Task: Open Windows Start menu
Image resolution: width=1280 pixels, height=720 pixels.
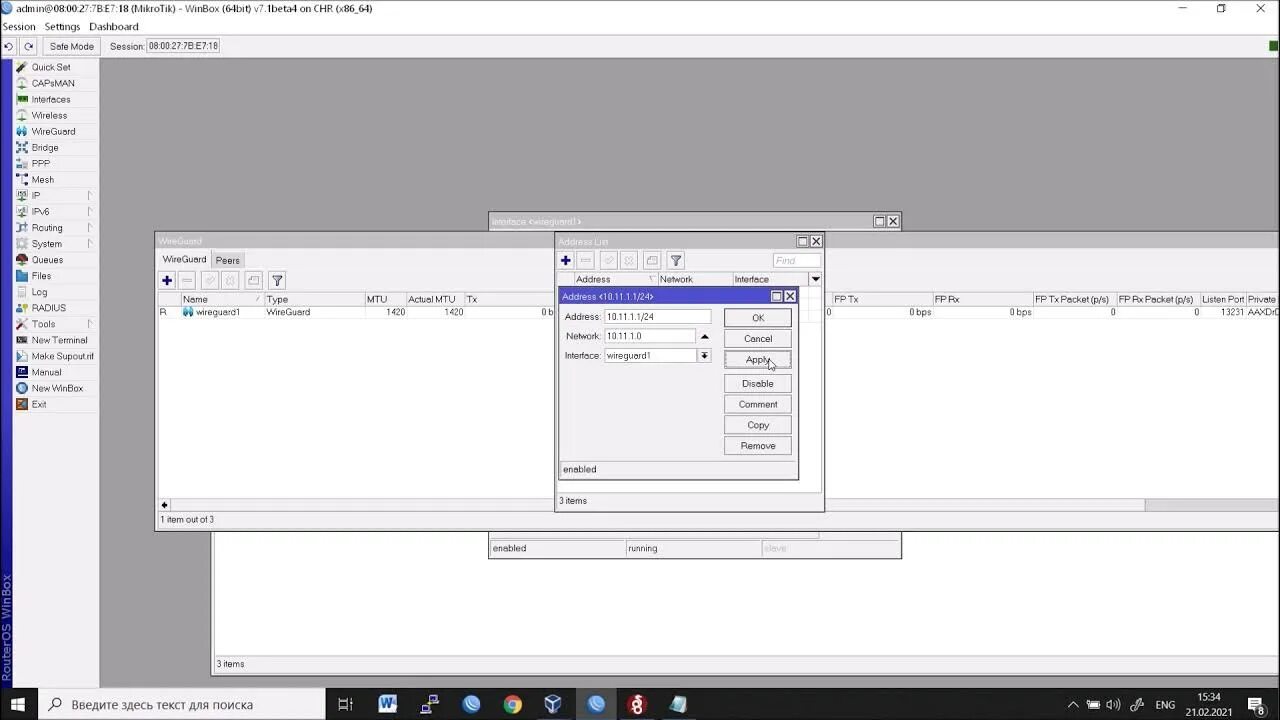Action: [18, 704]
